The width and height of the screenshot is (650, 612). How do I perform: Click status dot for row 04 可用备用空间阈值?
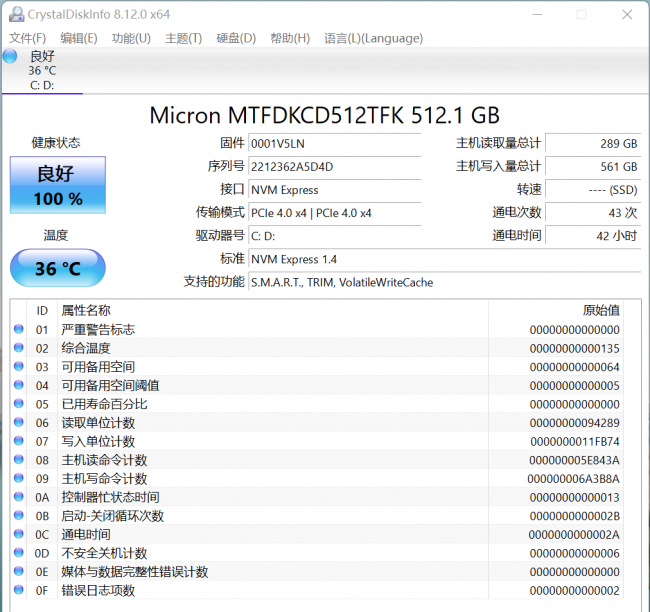[19, 385]
